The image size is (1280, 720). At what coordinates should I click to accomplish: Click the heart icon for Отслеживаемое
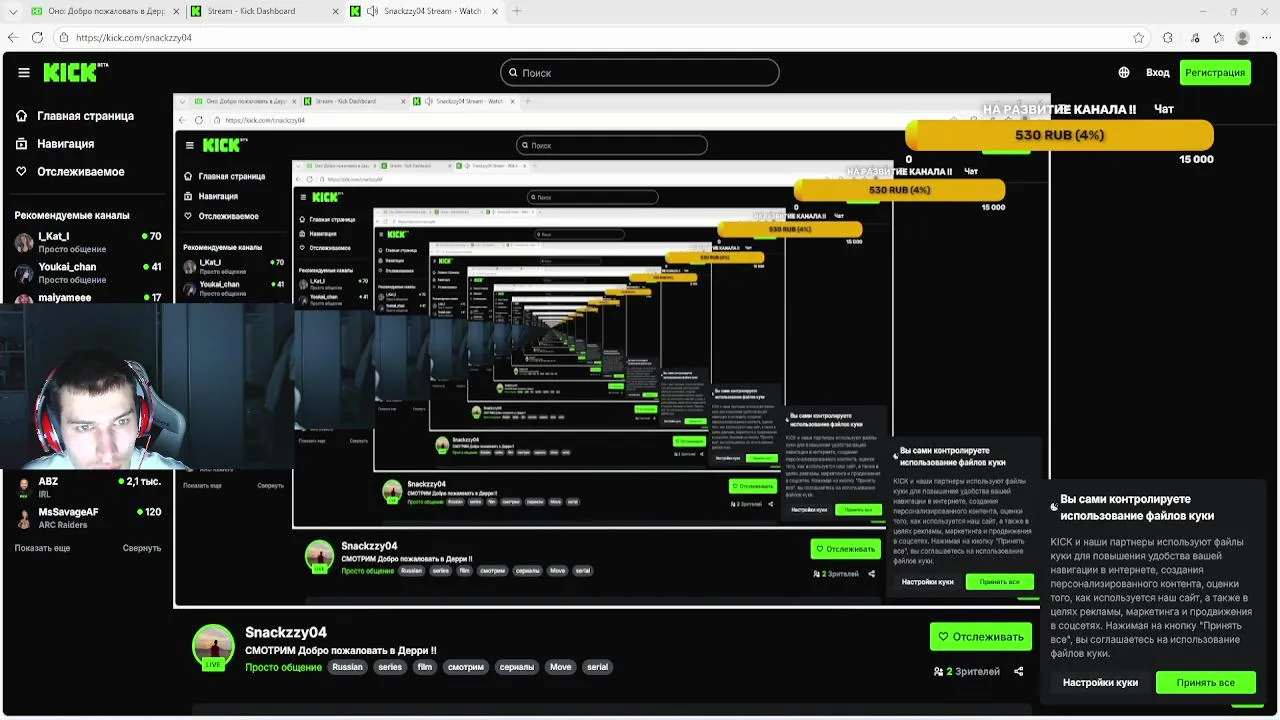click(21, 172)
